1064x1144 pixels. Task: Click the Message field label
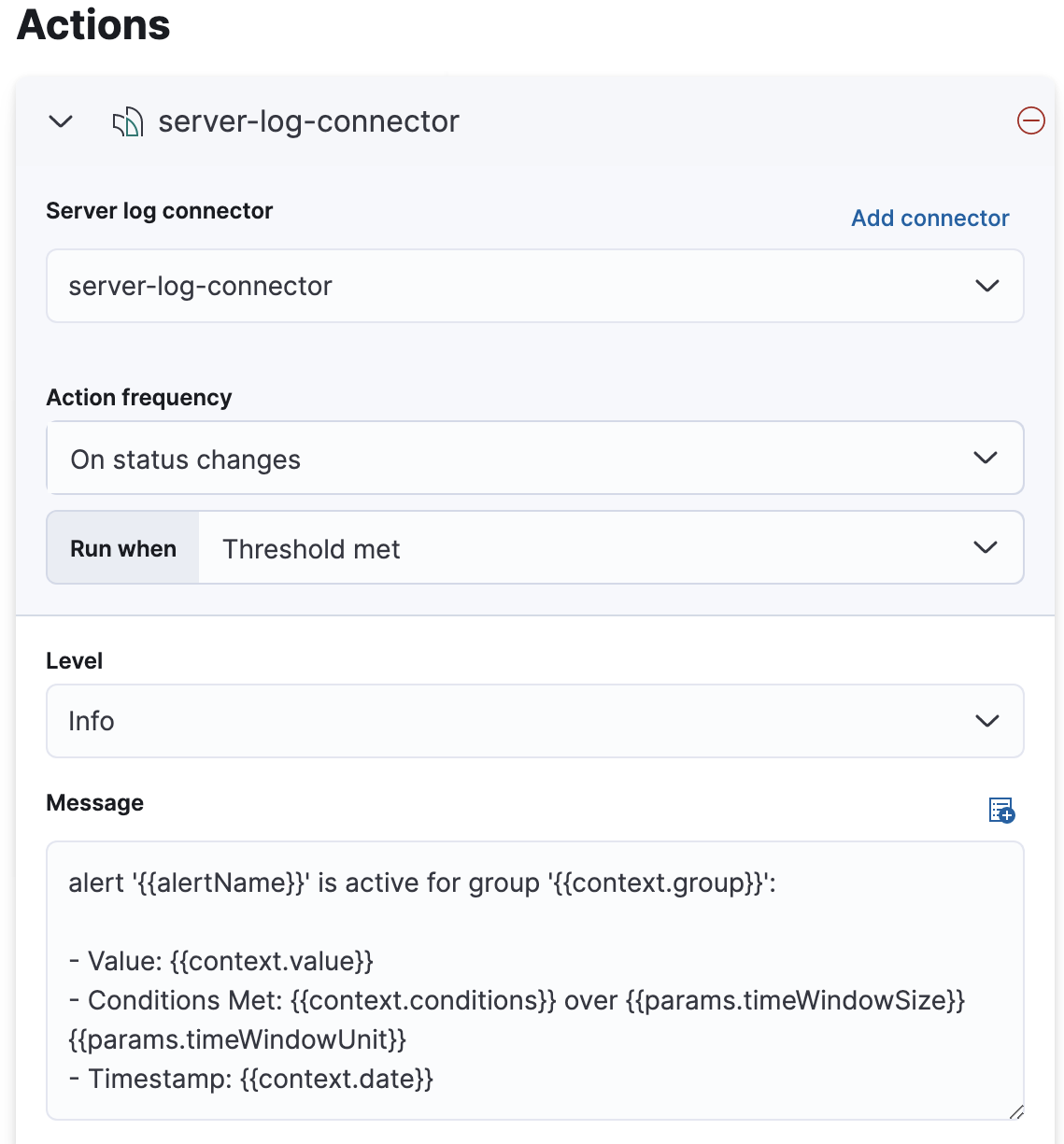(x=95, y=803)
